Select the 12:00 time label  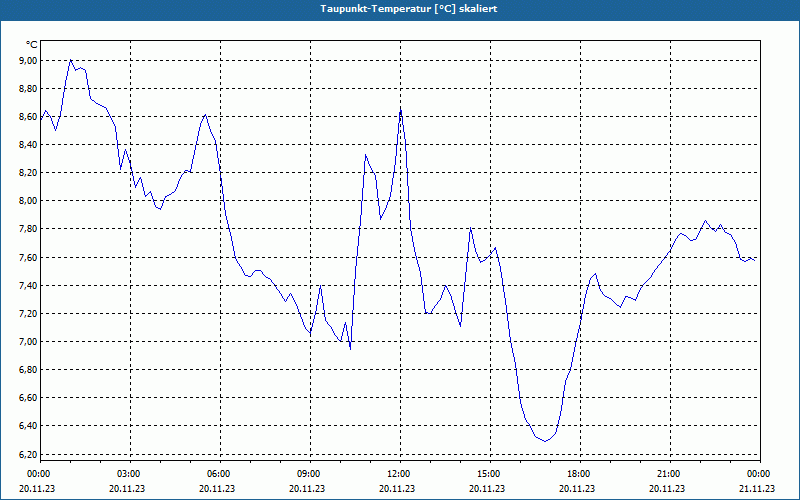point(397,474)
